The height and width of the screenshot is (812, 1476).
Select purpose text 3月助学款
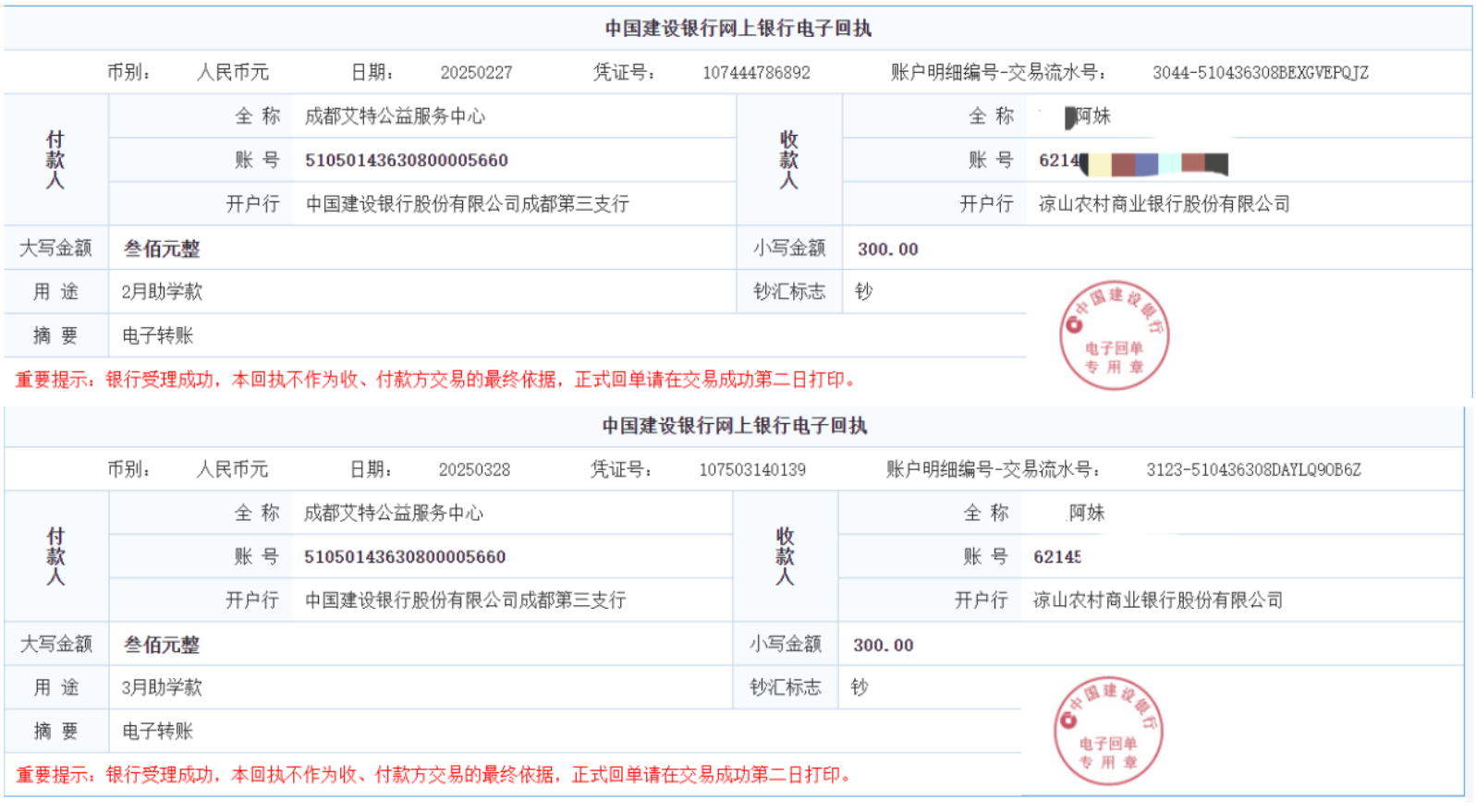pyautogui.click(x=162, y=687)
